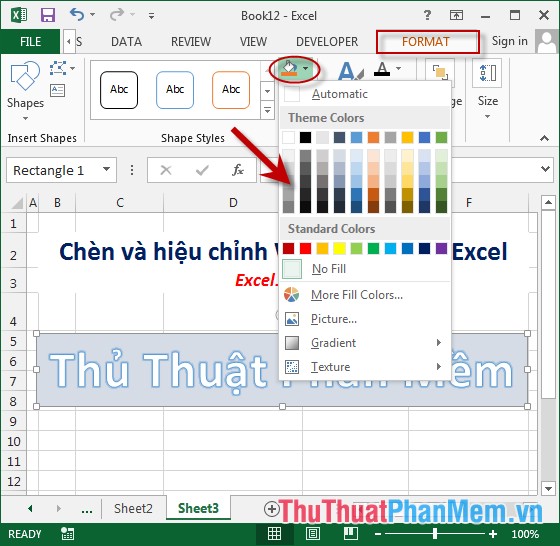Collapse the ribbon with the up chevron

[x=544, y=138]
